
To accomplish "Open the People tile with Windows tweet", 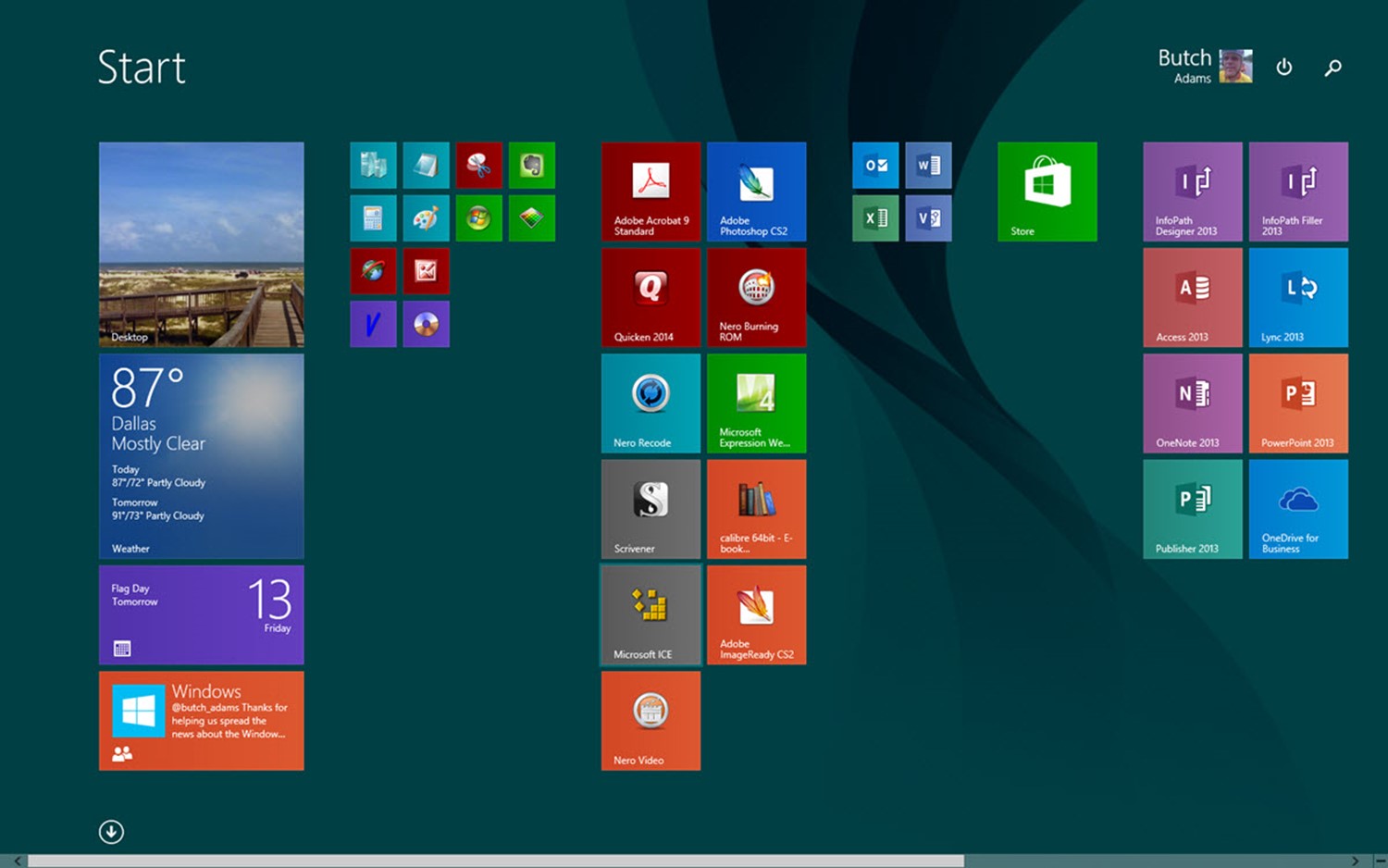I will pos(202,721).
